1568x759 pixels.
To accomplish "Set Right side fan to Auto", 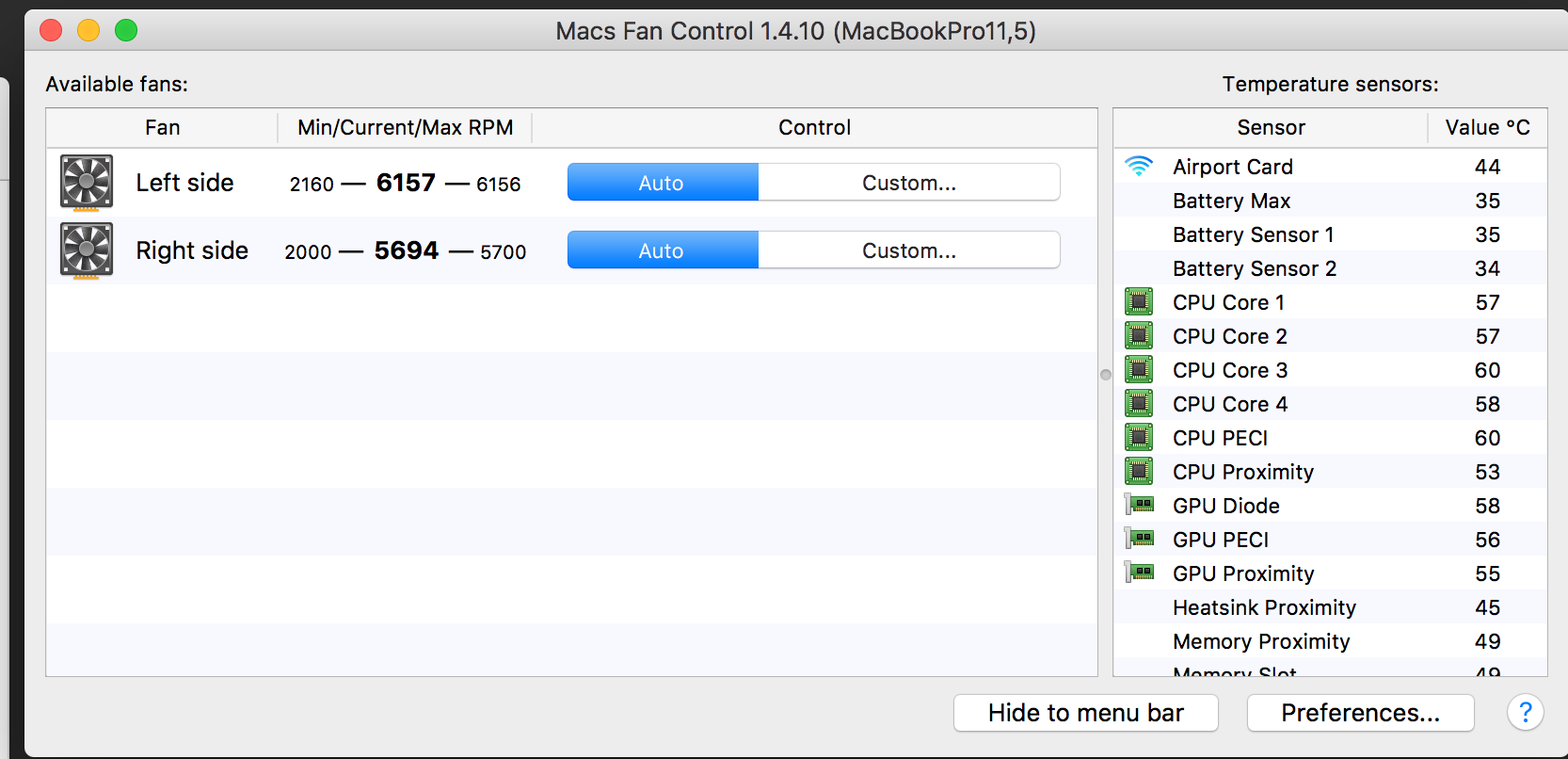I will click(663, 250).
